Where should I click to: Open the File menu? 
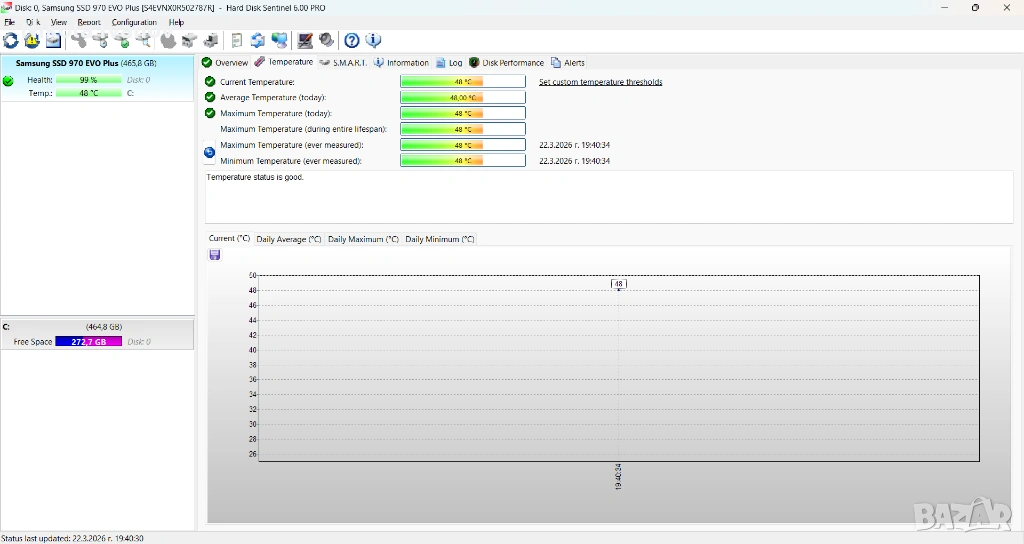click(10, 22)
